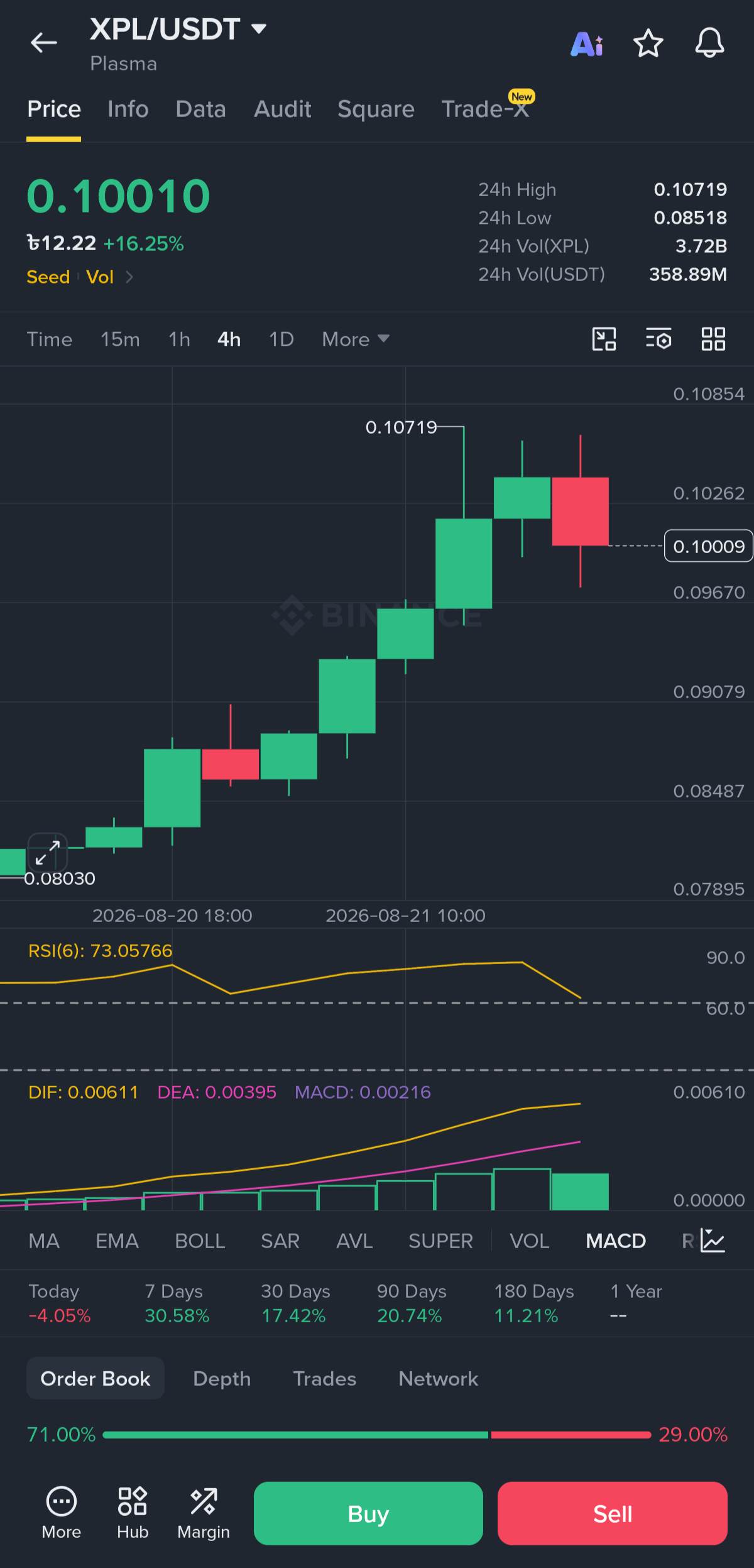The height and width of the screenshot is (1568, 754).
Task: Open the Square tab
Action: 376,109
